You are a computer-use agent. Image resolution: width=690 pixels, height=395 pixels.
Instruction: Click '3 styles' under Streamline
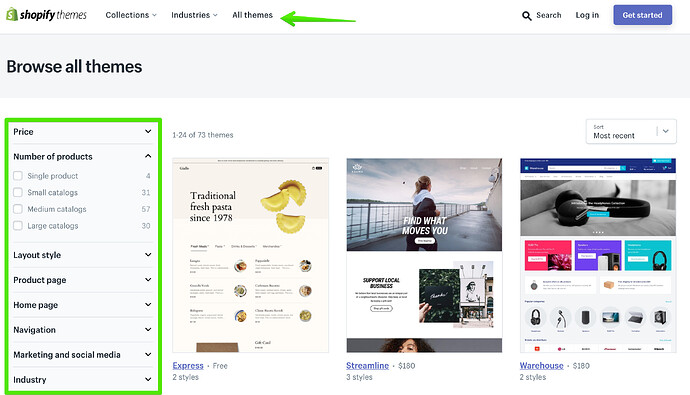coord(359,377)
